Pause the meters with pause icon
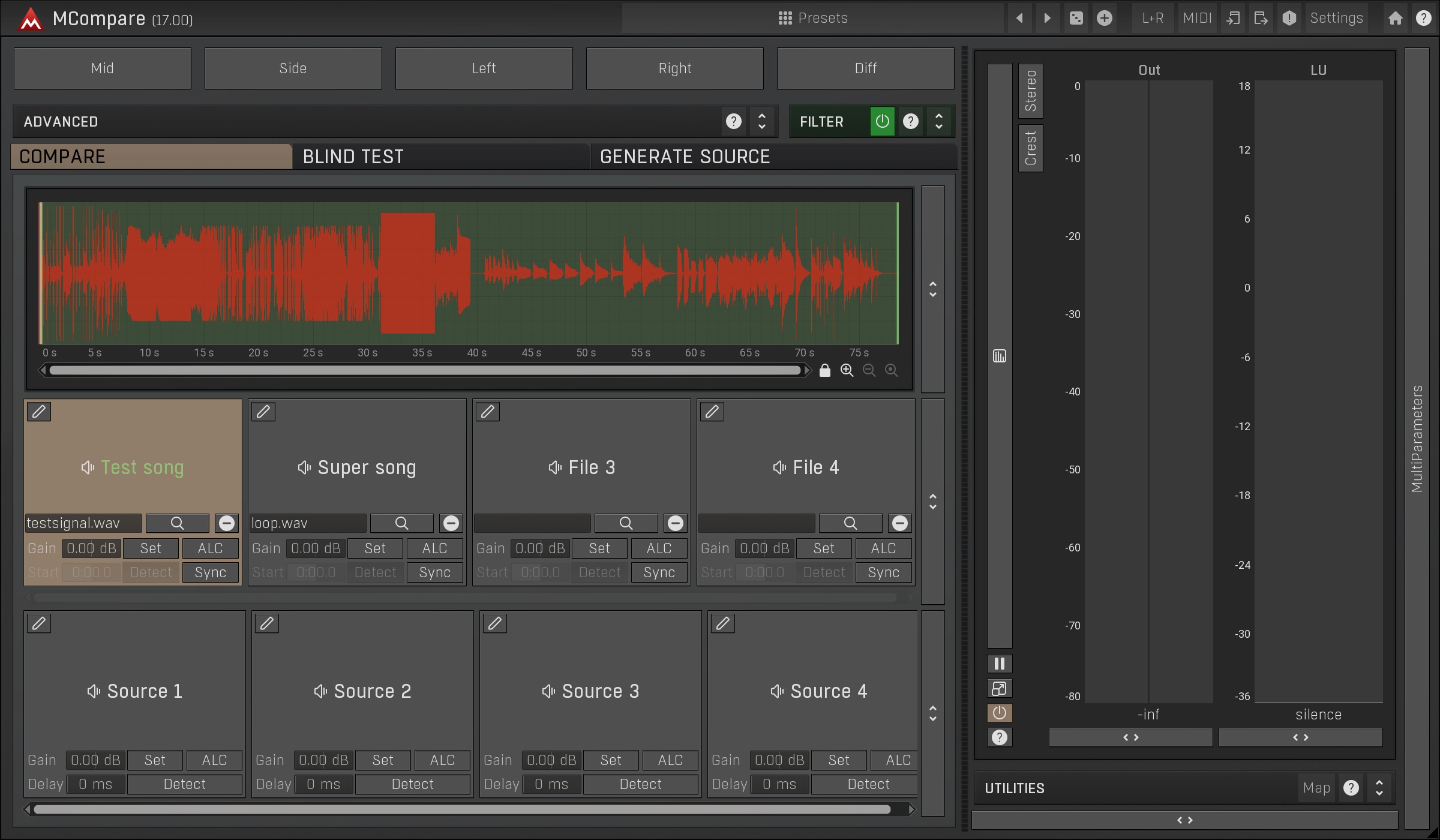The width and height of the screenshot is (1440, 840). [1000, 664]
